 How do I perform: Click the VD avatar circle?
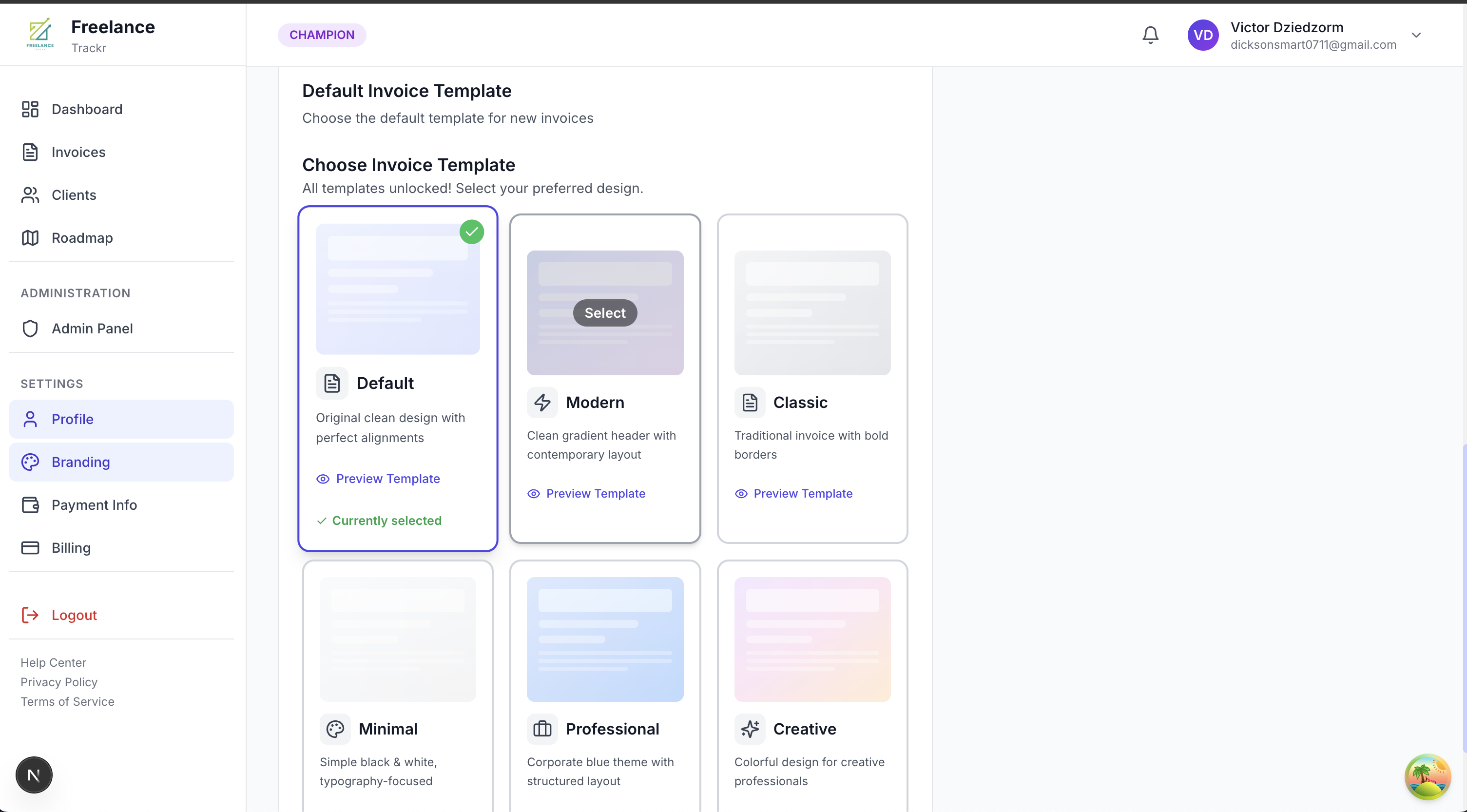[1203, 35]
